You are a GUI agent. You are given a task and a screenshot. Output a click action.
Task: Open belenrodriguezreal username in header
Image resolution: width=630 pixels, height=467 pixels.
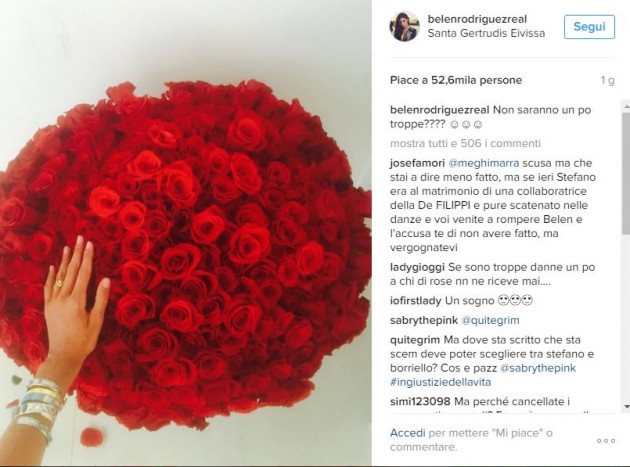click(477, 19)
